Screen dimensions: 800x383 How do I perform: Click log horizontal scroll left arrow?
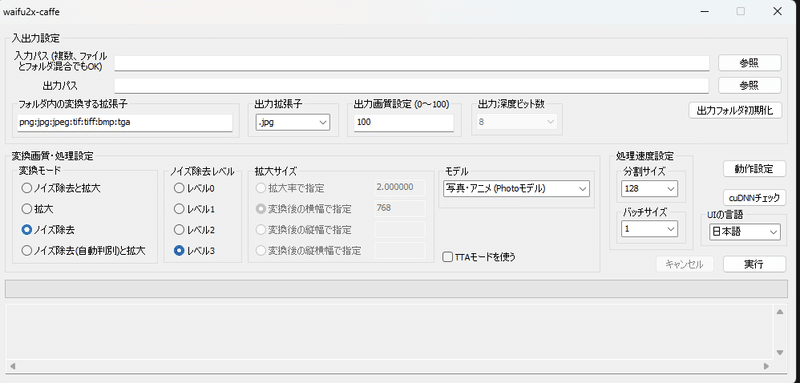tap(12, 366)
